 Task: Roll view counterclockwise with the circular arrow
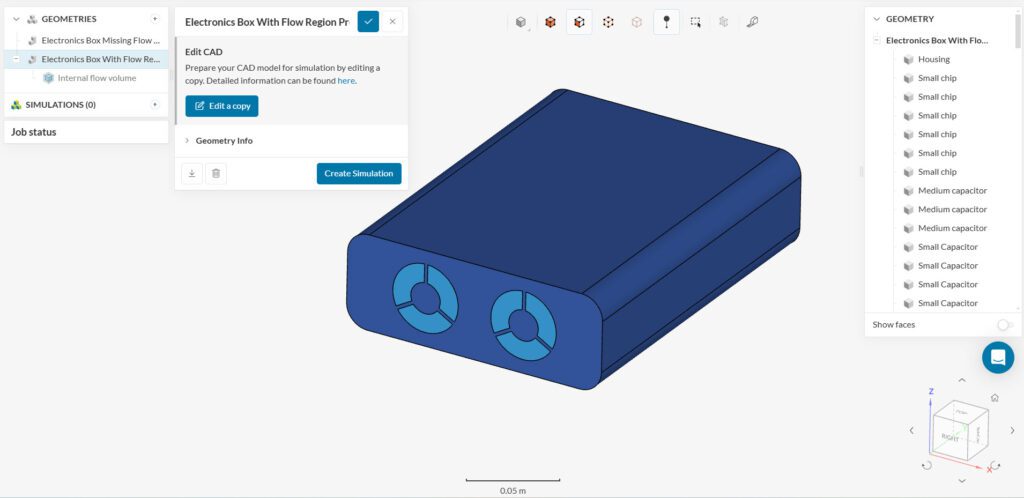pyautogui.click(x=926, y=465)
